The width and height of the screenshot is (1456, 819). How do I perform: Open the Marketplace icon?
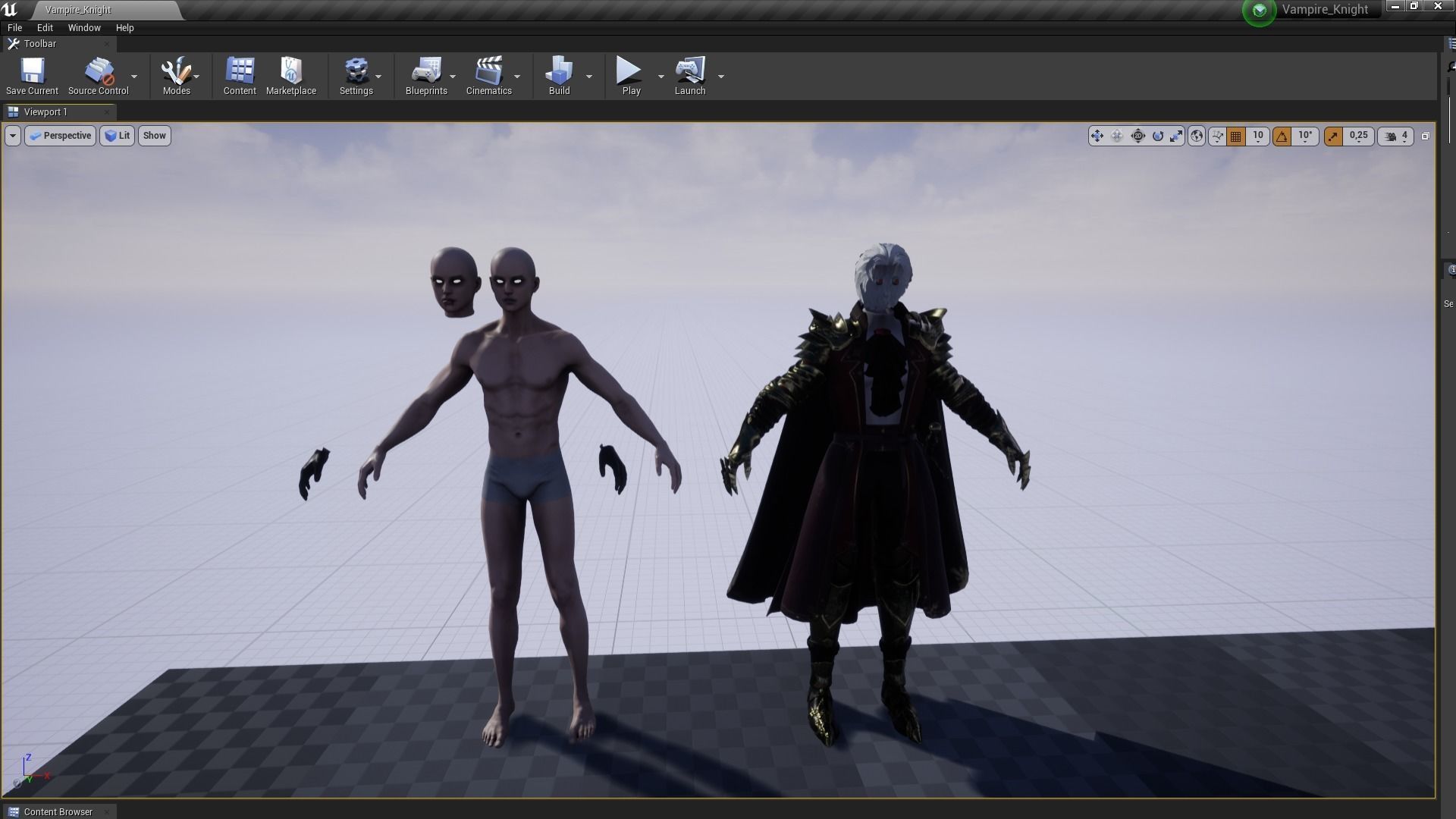(x=291, y=71)
